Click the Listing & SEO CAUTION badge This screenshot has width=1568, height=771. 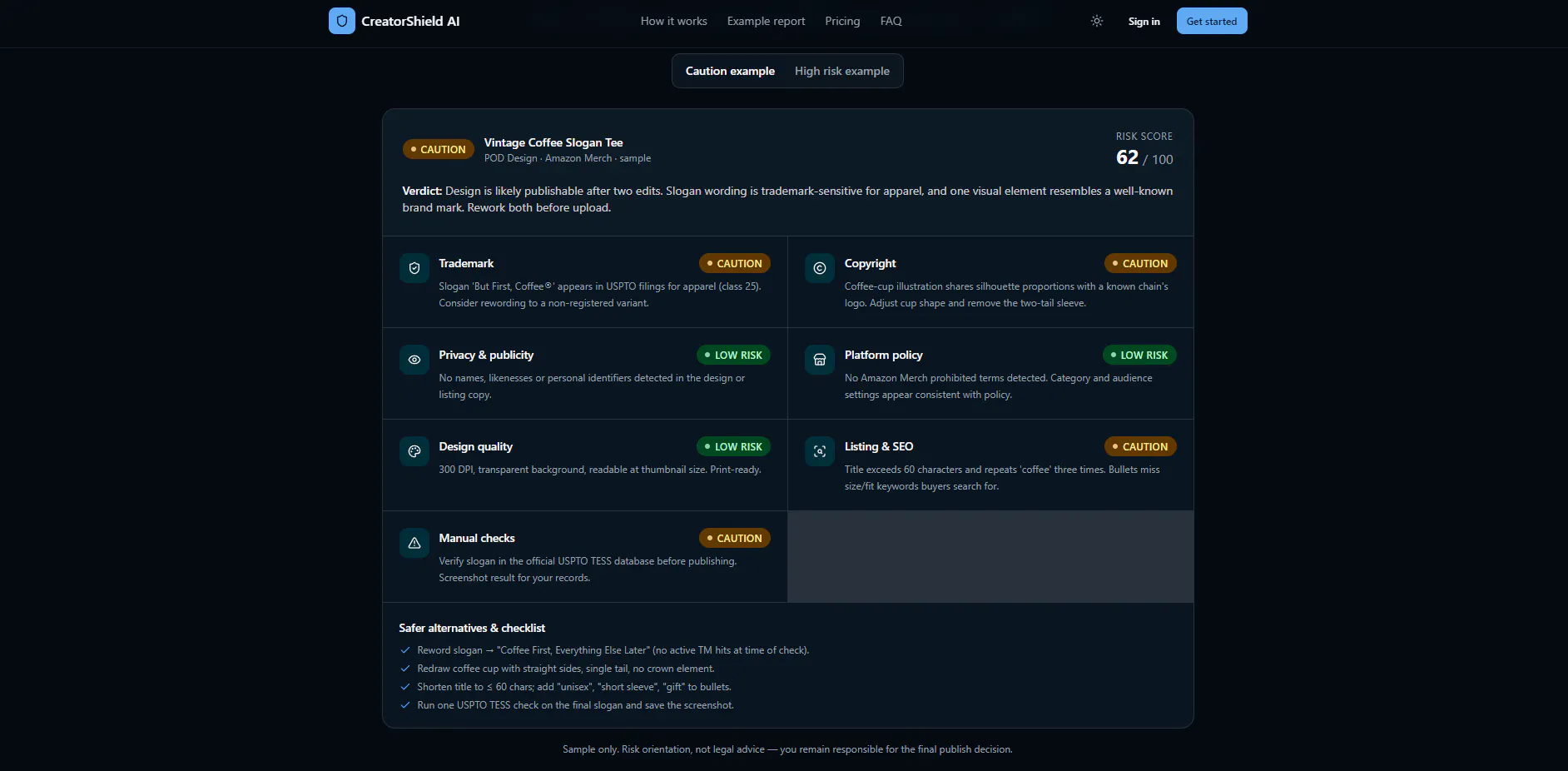pyautogui.click(x=1140, y=446)
